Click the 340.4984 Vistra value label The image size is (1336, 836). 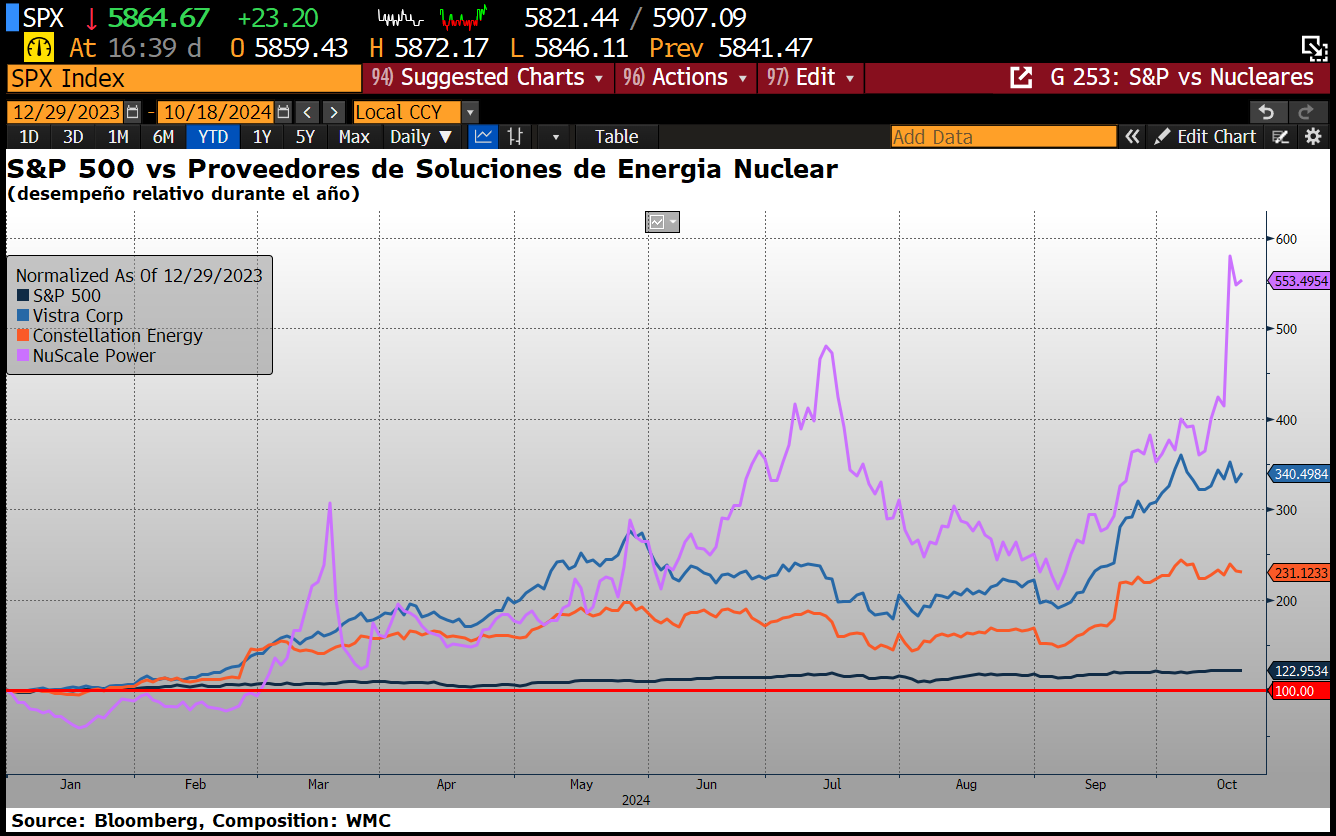1299,474
